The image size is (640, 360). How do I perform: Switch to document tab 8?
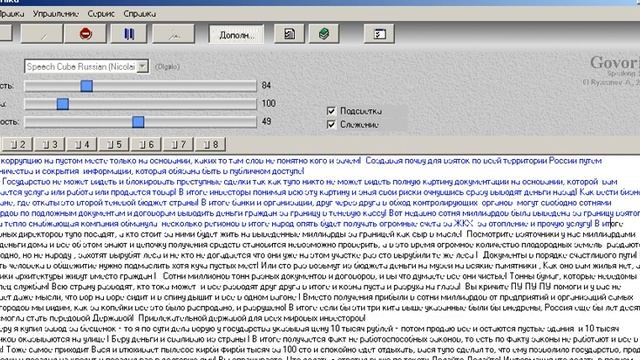pos(210,144)
